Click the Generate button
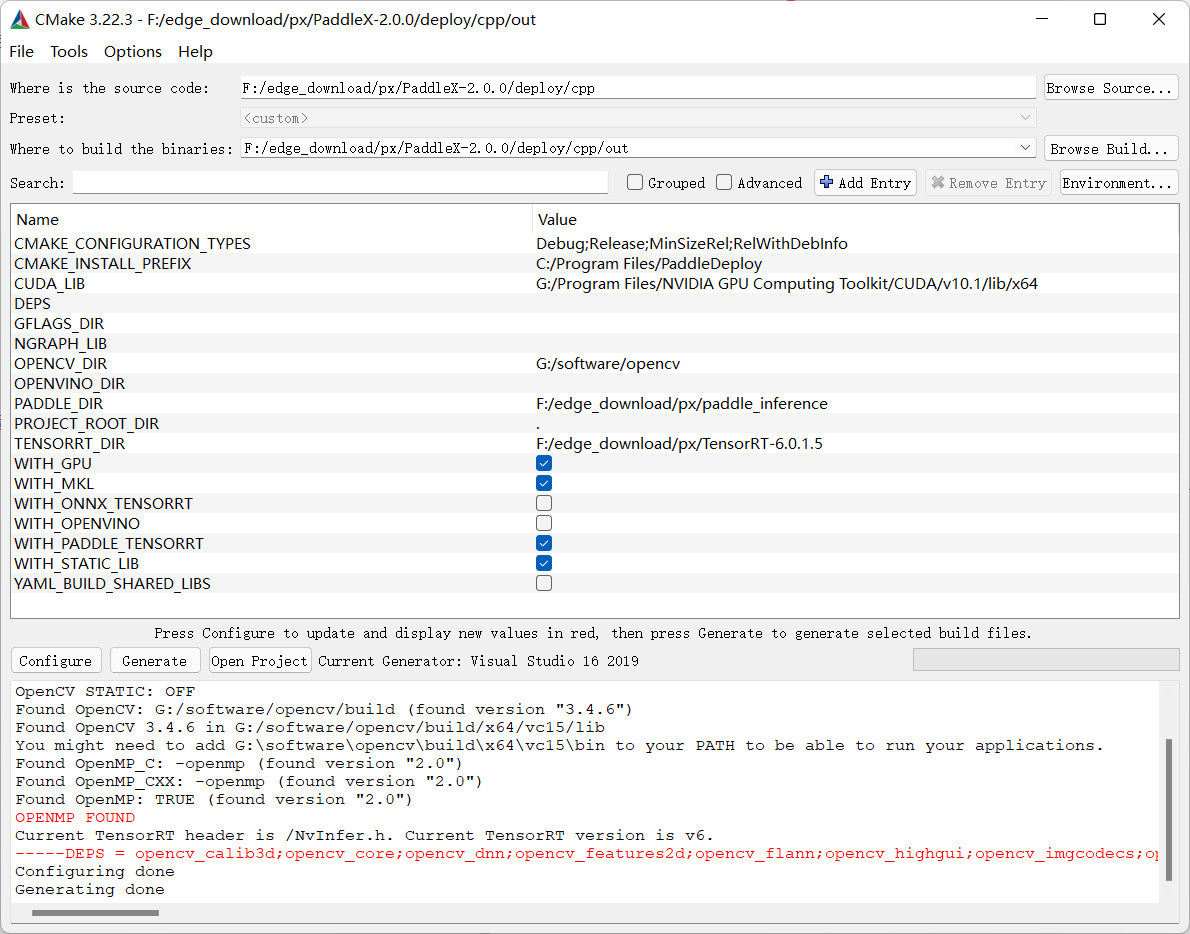 click(155, 661)
